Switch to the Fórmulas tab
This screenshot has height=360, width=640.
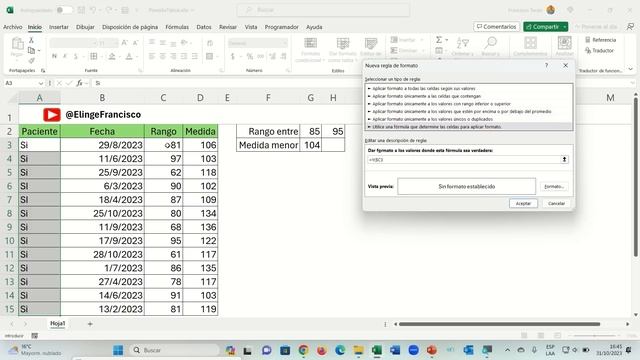pos(177,27)
